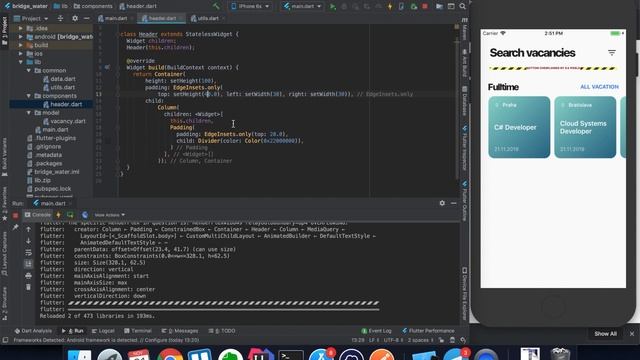This screenshot has height=360, width=640.
Task: Run main.dart with the green play icon
Action: point(333,7)
